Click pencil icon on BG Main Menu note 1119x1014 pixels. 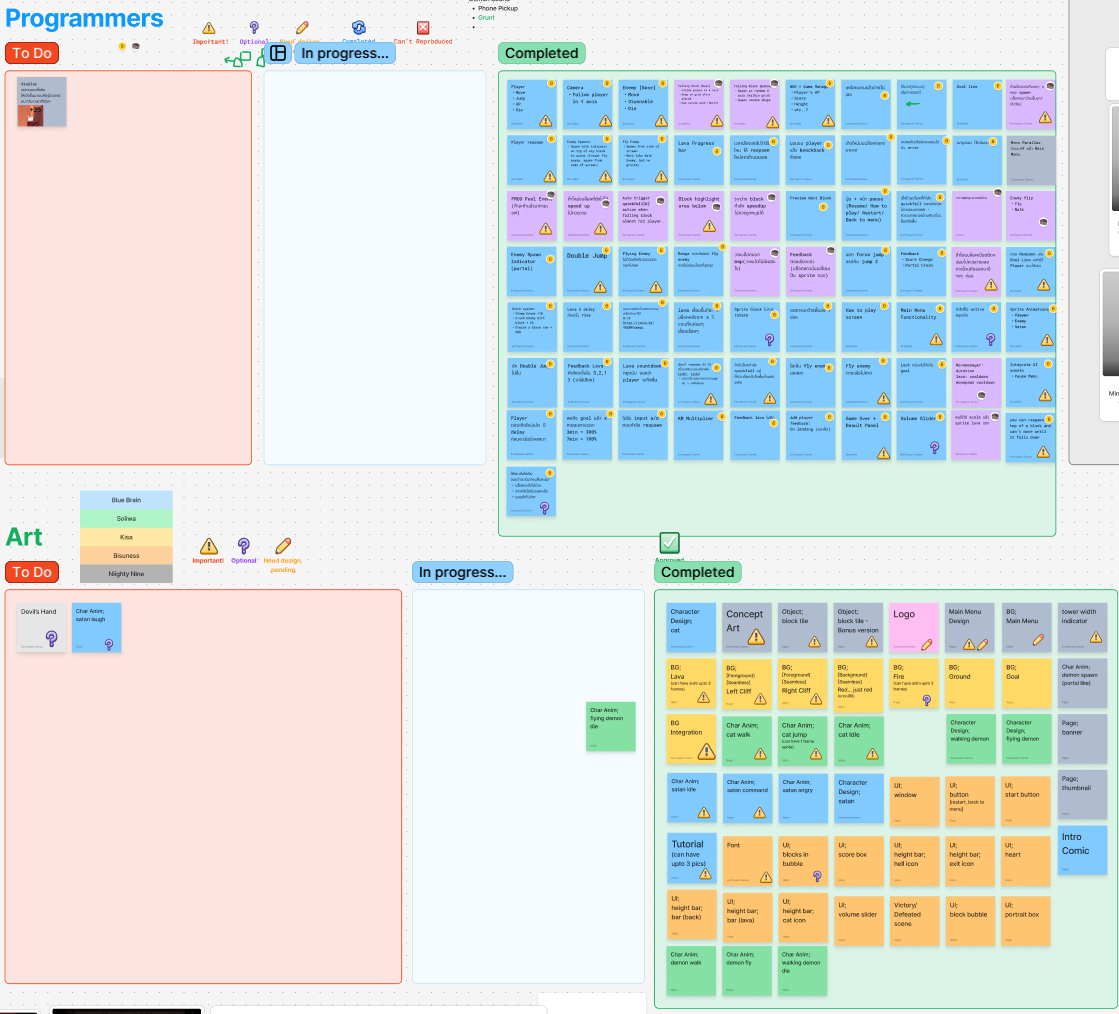[1038, 640]
